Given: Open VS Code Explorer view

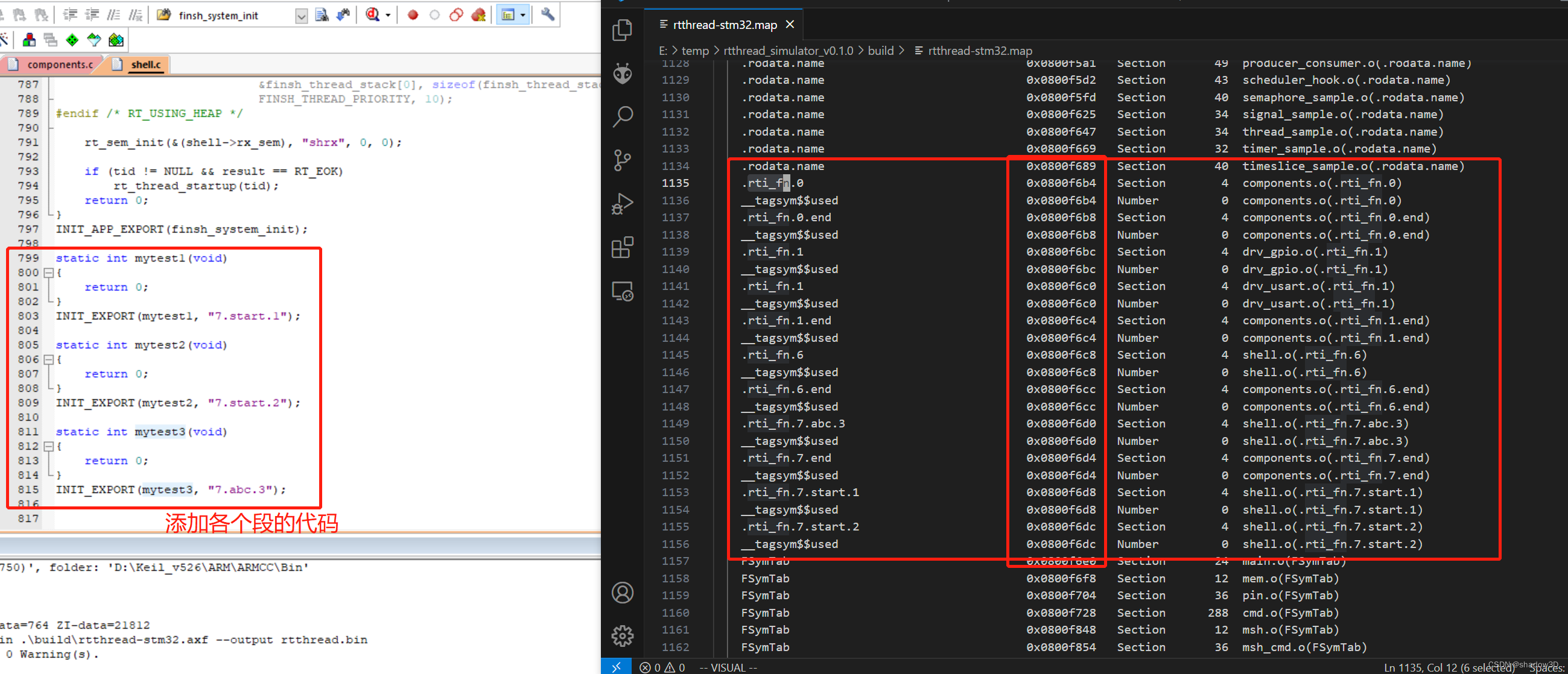Looking at the screenshot, I should (x=622, y=30).
